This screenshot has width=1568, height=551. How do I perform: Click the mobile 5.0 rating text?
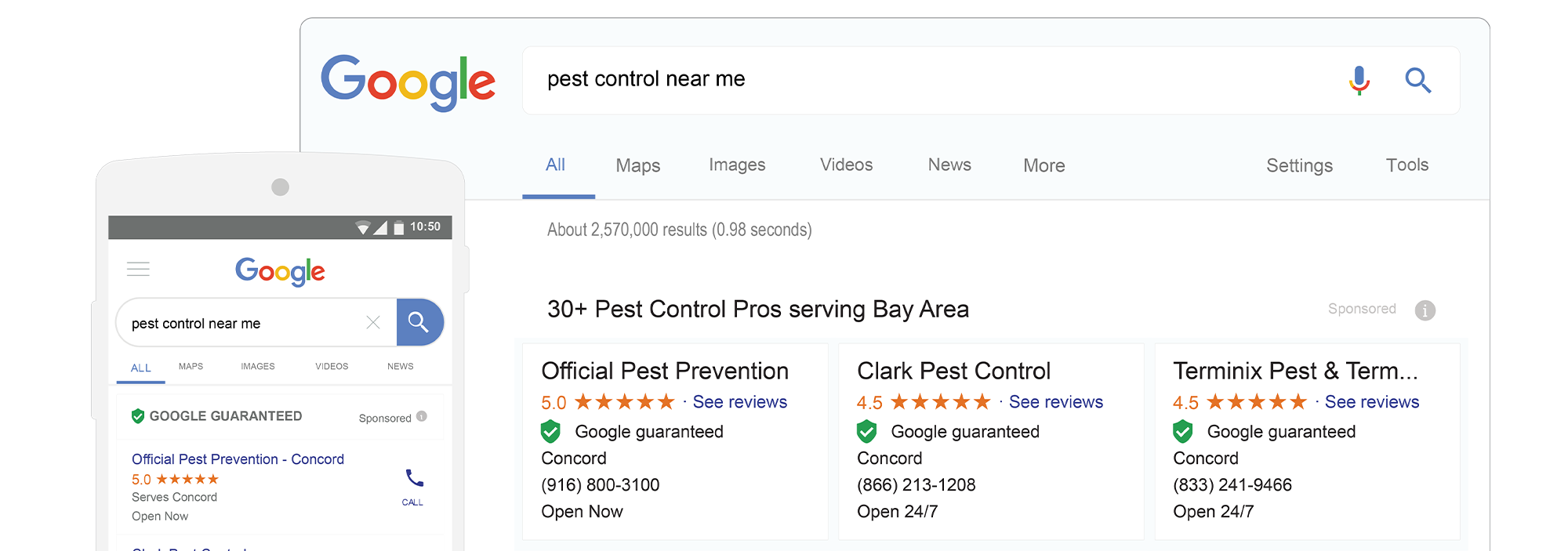click(x=141, y=480)
